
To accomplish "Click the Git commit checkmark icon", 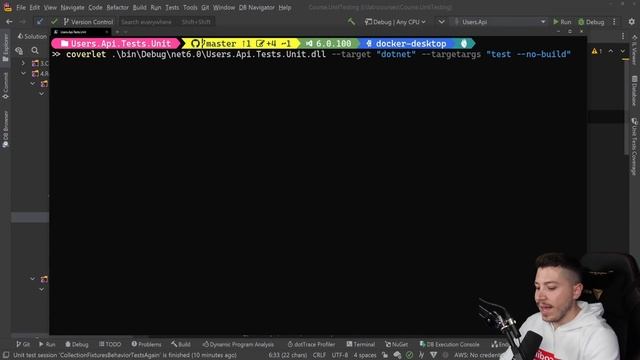I will click(x=54, y=22).
